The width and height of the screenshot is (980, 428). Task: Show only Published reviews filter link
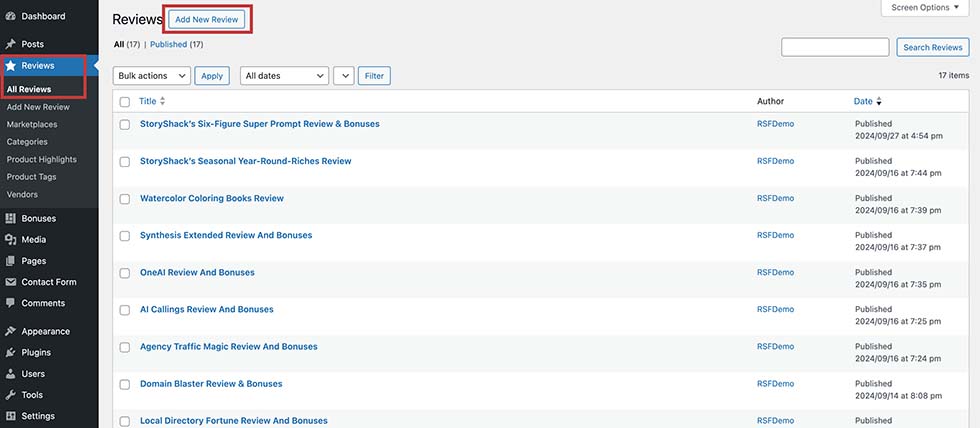point(168,44)
